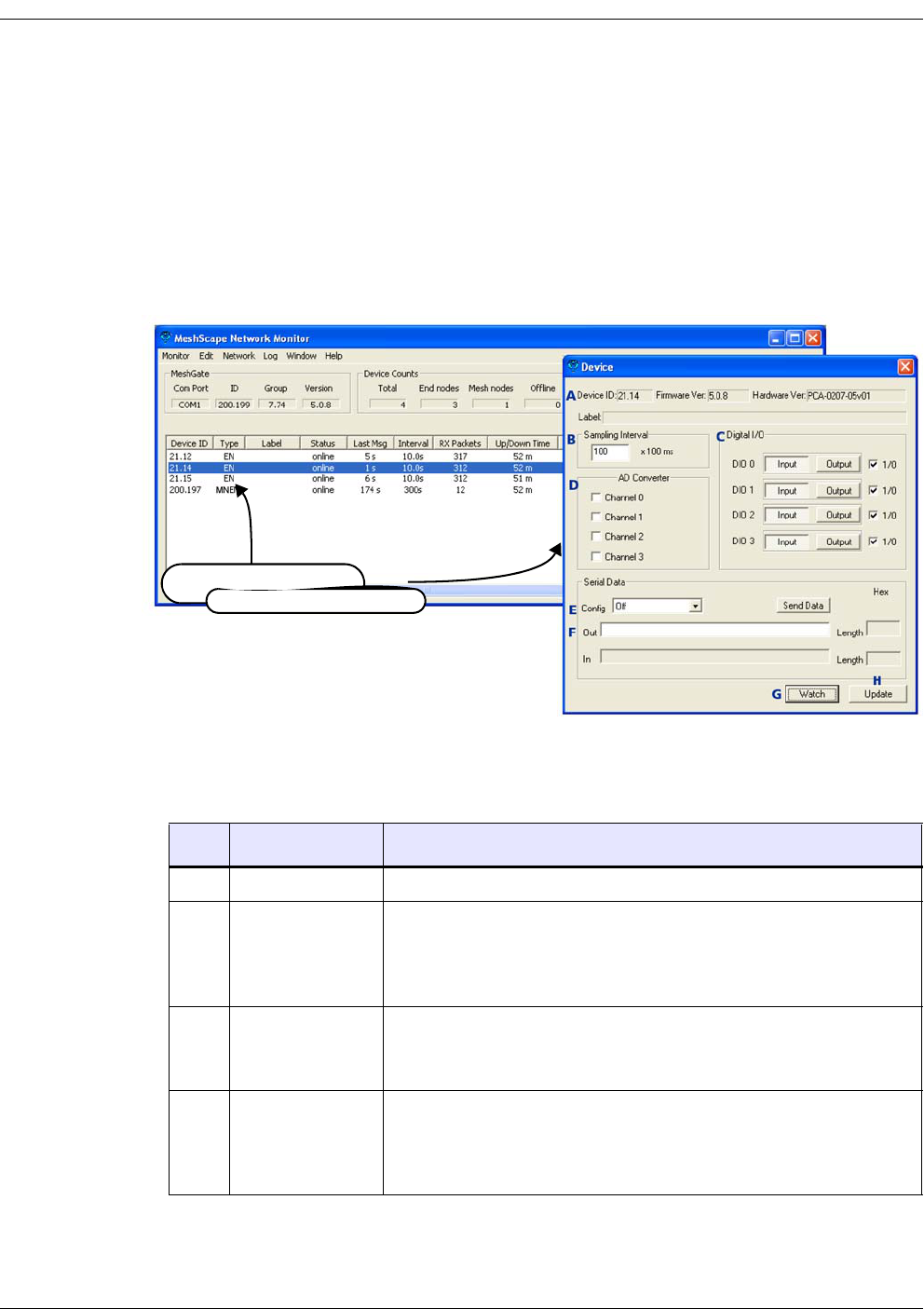The height and width of the screenshot is (1309, 924).
Task: Select device row 21.12
Action: (x=364, y=457)
